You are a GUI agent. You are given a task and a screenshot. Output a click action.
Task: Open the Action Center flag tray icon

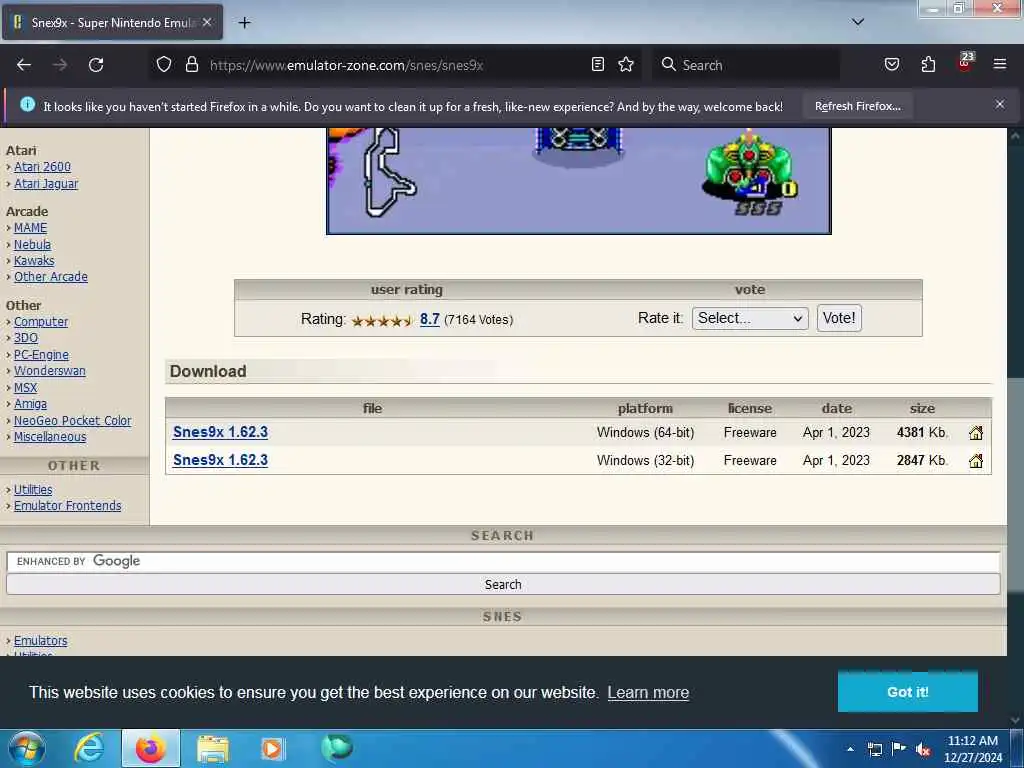click(x=899, y=748)
